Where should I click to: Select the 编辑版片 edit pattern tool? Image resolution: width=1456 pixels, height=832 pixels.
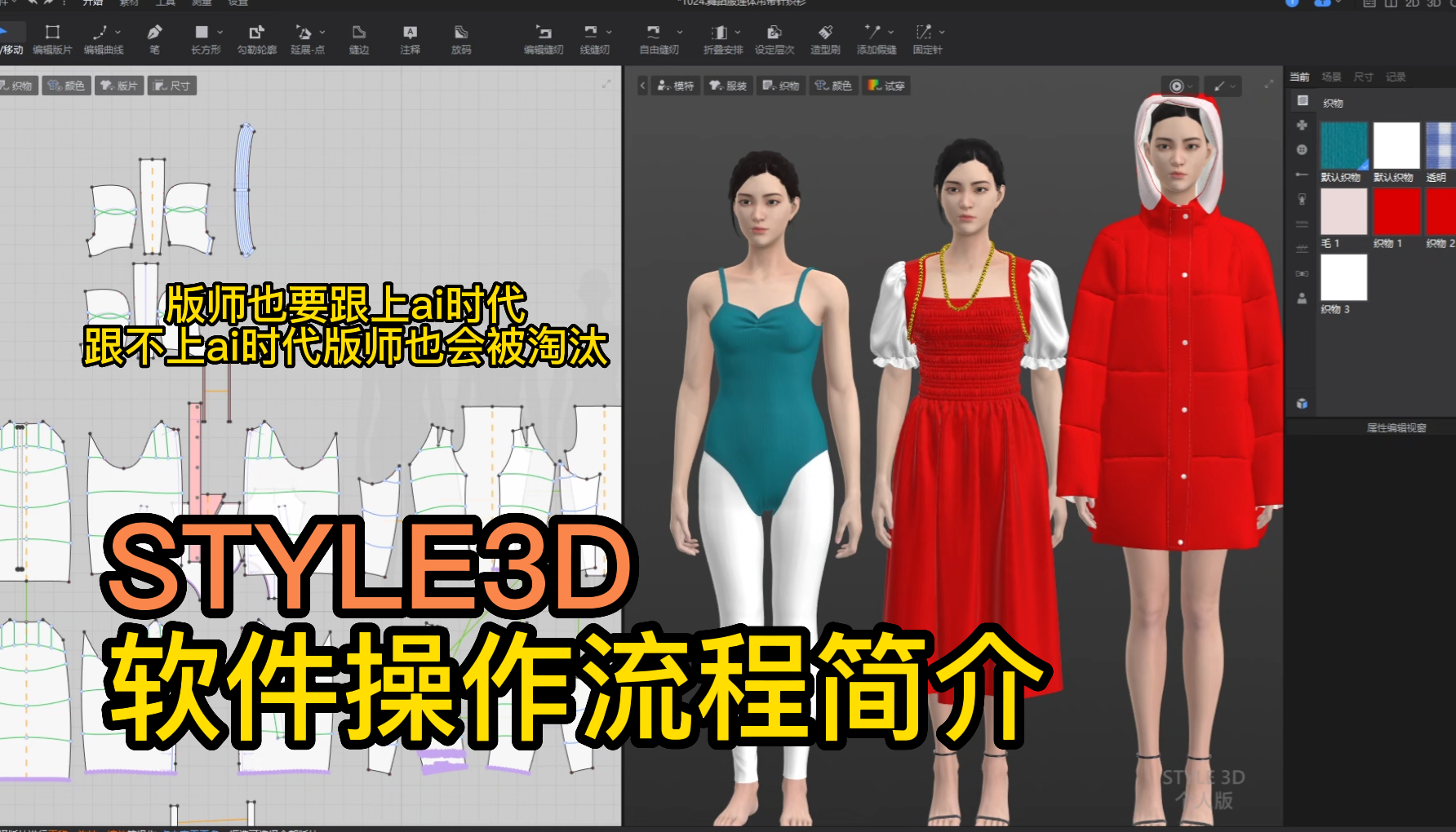tap(52, 39)
